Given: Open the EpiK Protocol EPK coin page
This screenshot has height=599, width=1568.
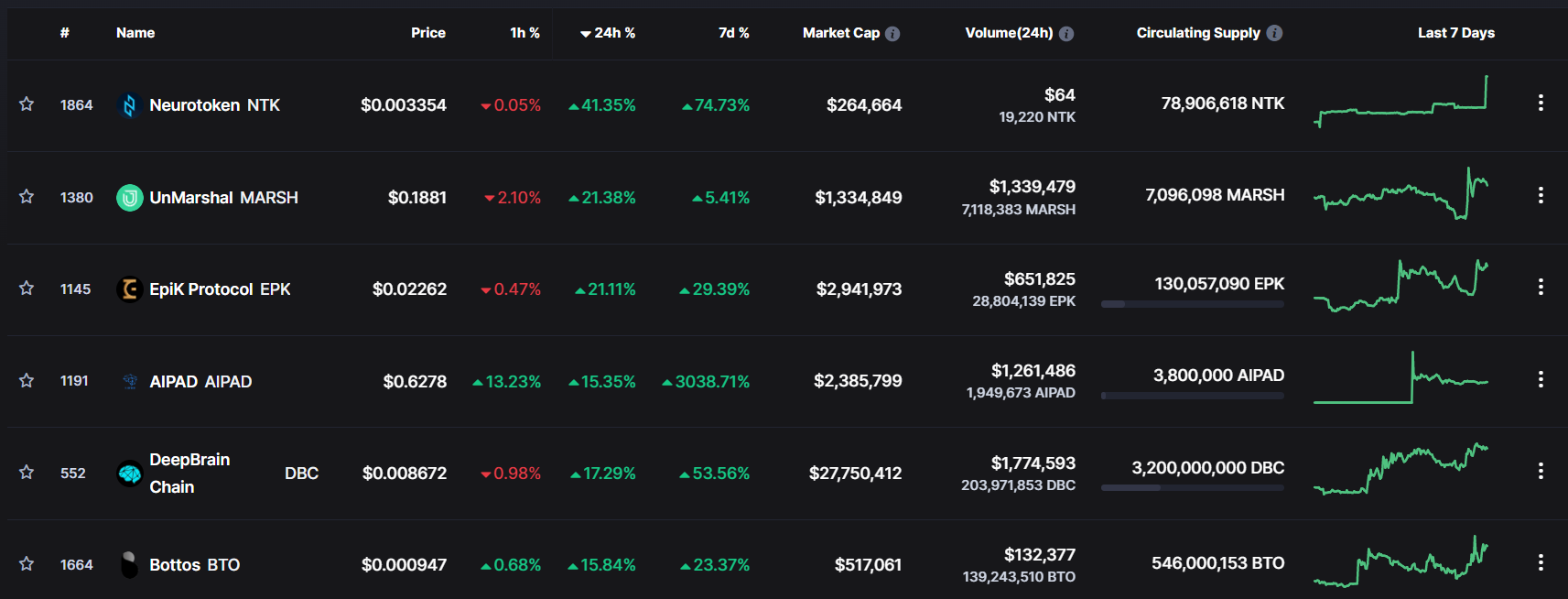Looking at the screenshot, I should tap(220, 289).
